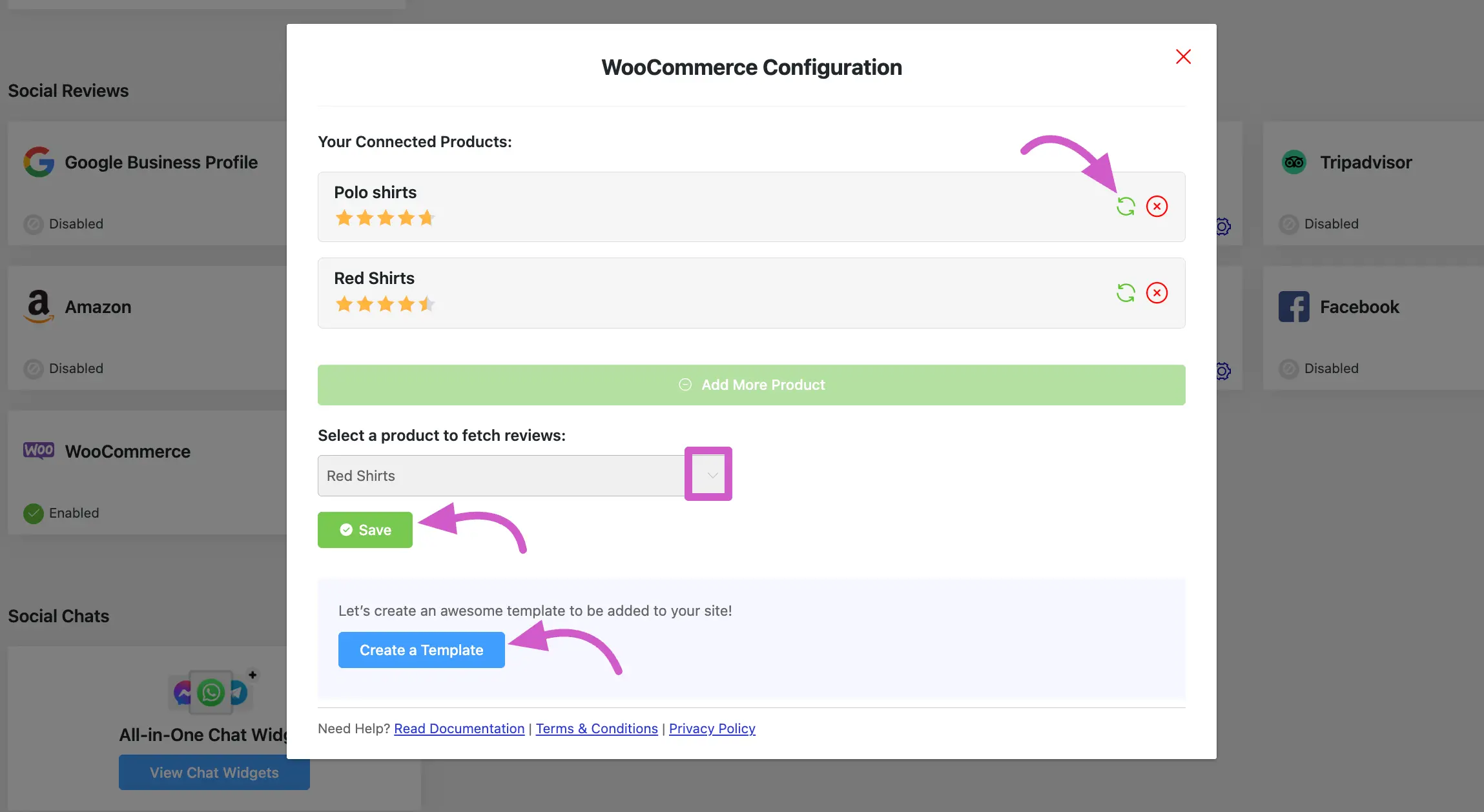Image resolution: width=1484 pixels, height=812 pixels.
Task: Click the Tripadvisor owl icon
Action: [x=1293, y=162]
